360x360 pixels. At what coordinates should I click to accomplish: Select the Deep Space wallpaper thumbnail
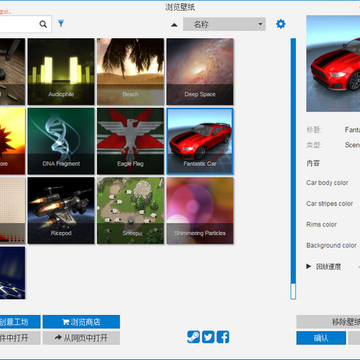[200, 72]
